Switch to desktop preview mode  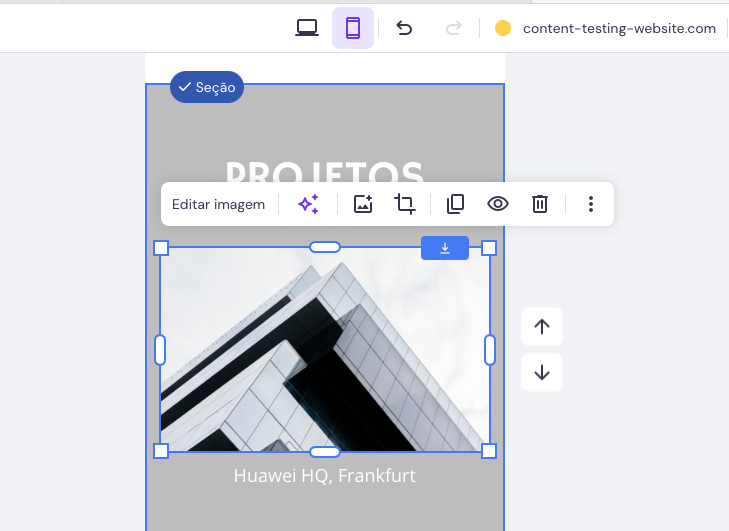coord(307,28)
